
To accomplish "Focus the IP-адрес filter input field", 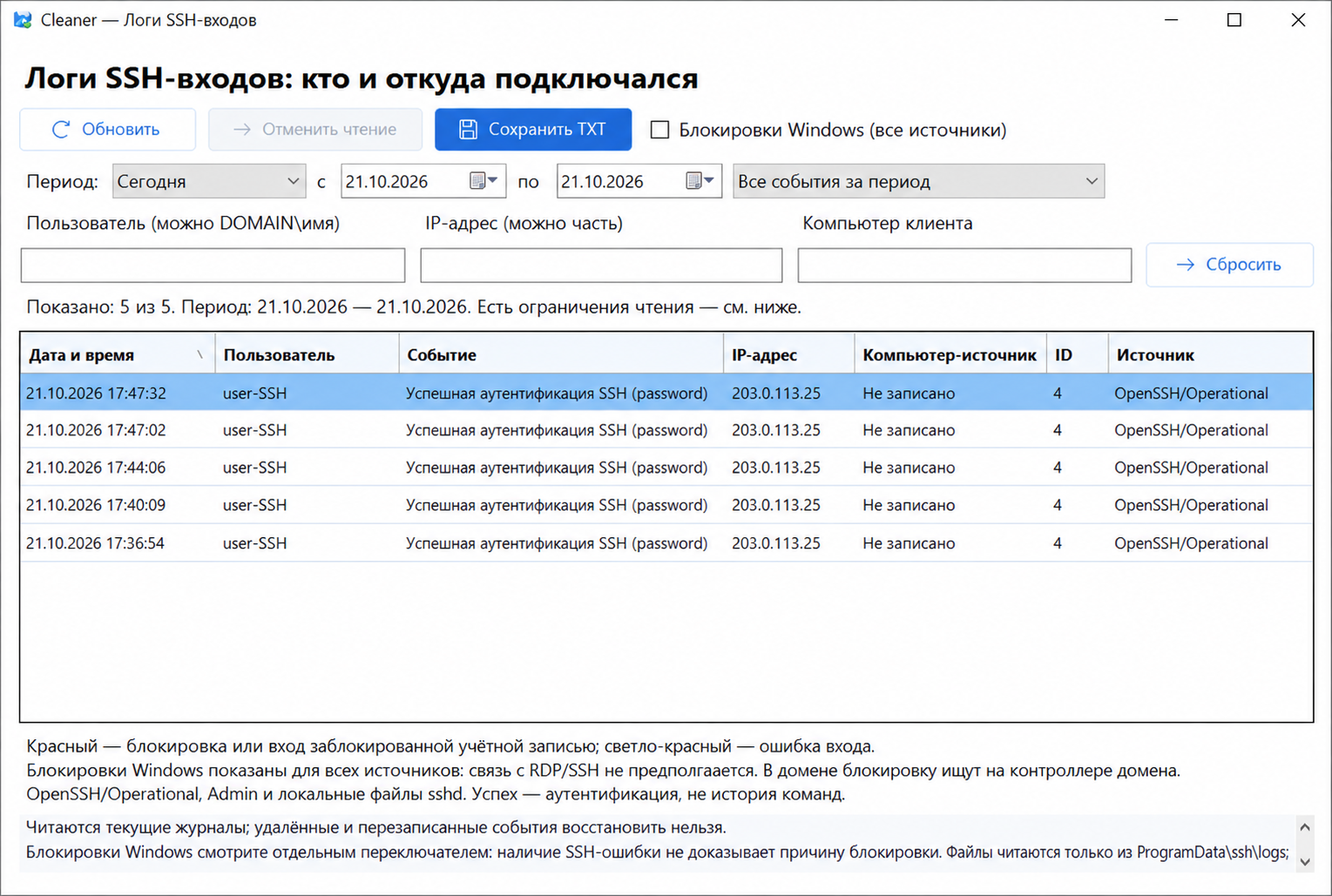I will pyautogui.click(x=601, y=266).
